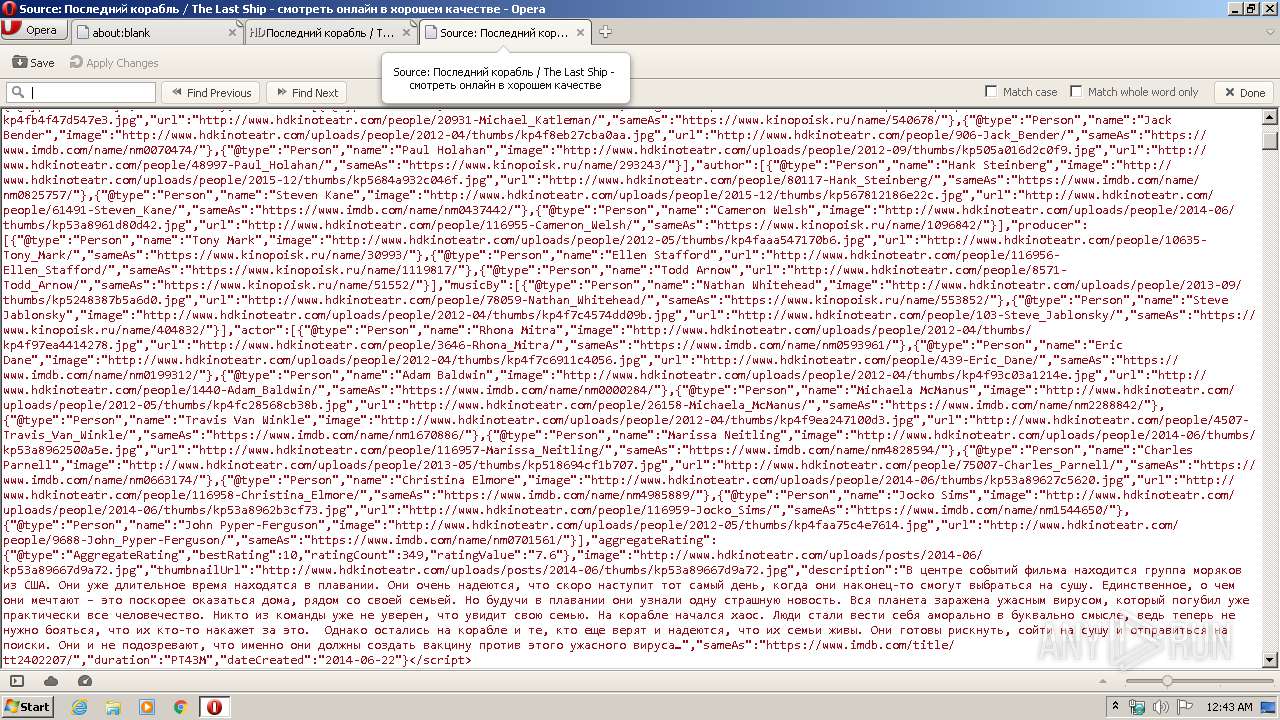Open the closed tabs dropdown arrow
Image resolution: width=1280 pixels, height=720 pixels.
[x=1268, y=32]
